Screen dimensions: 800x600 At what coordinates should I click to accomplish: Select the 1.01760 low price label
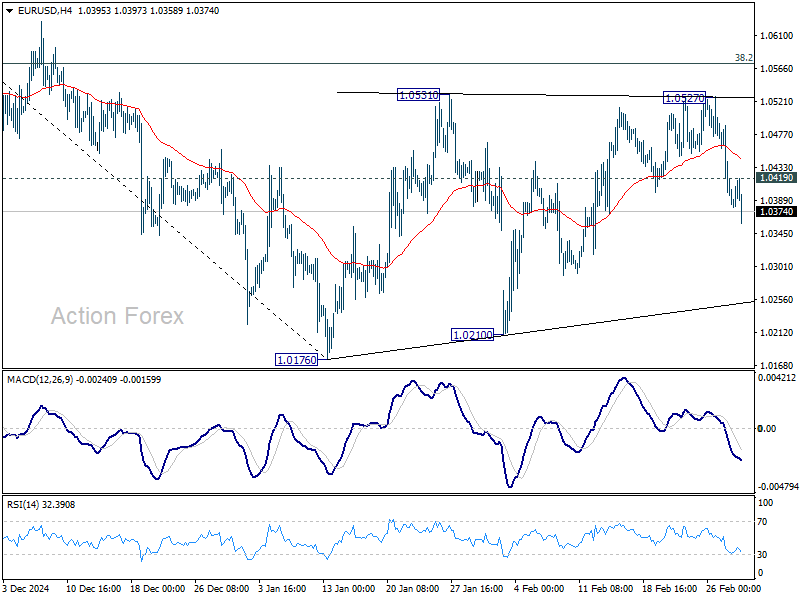[x=296, y=357]
